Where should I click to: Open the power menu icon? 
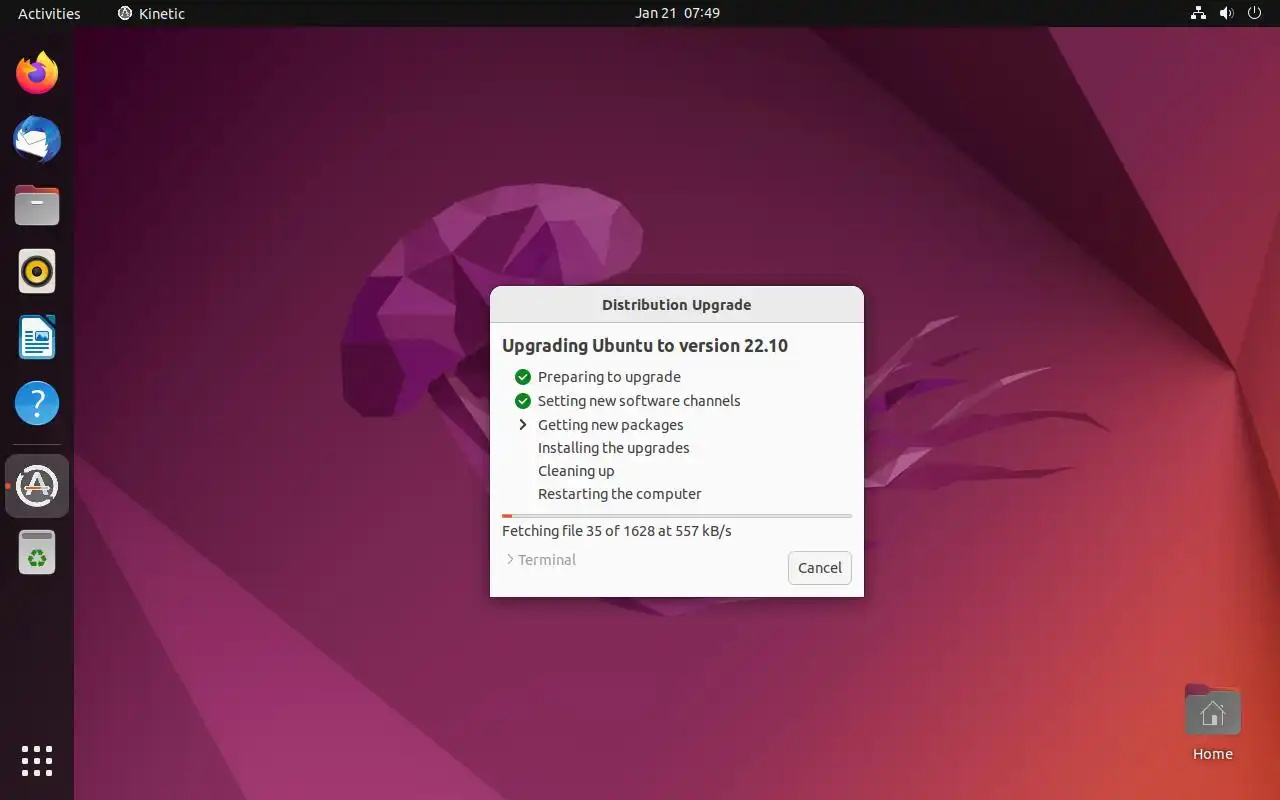point(1254,13)
